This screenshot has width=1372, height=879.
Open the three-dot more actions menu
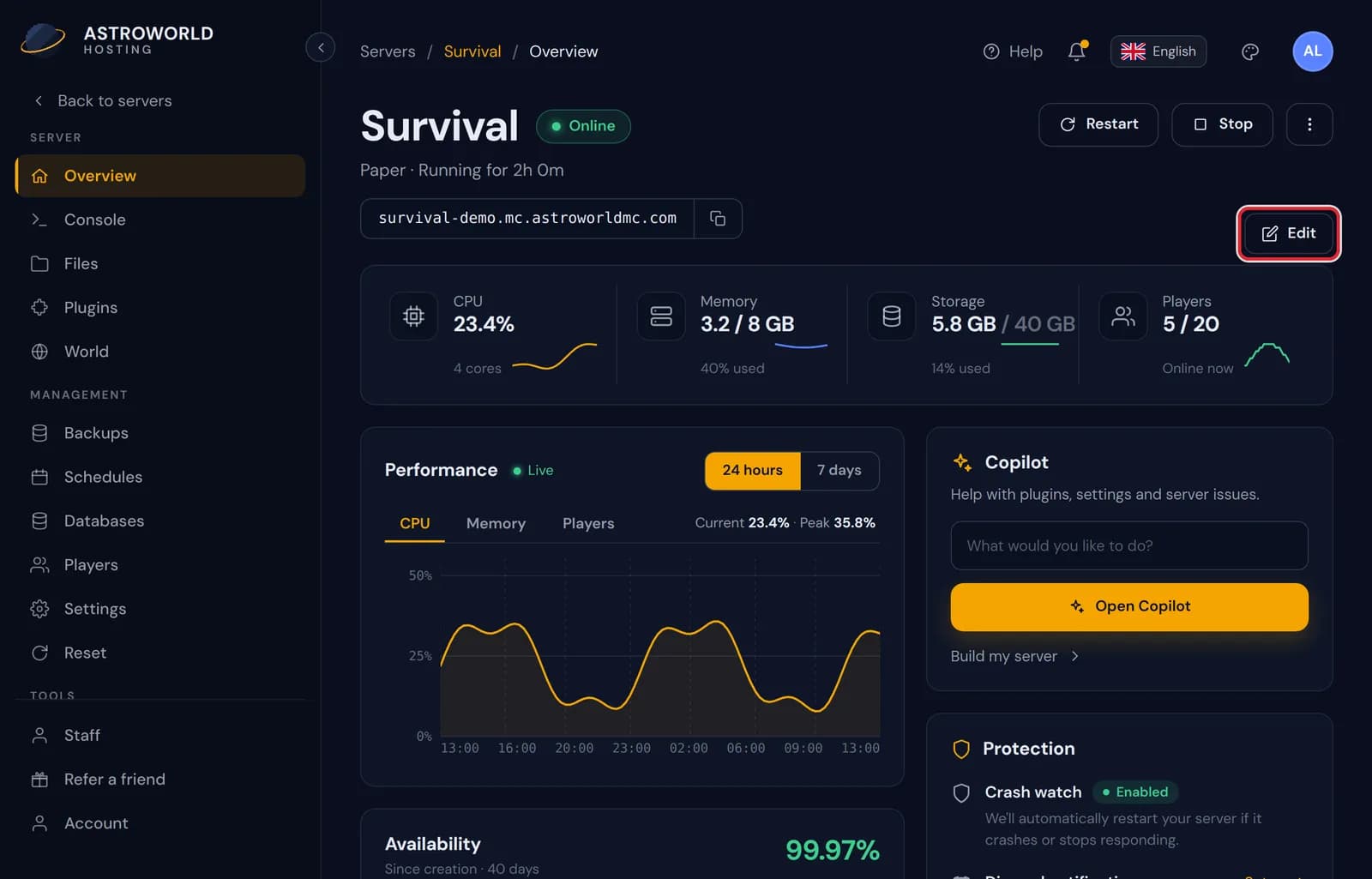[1309, 124]
